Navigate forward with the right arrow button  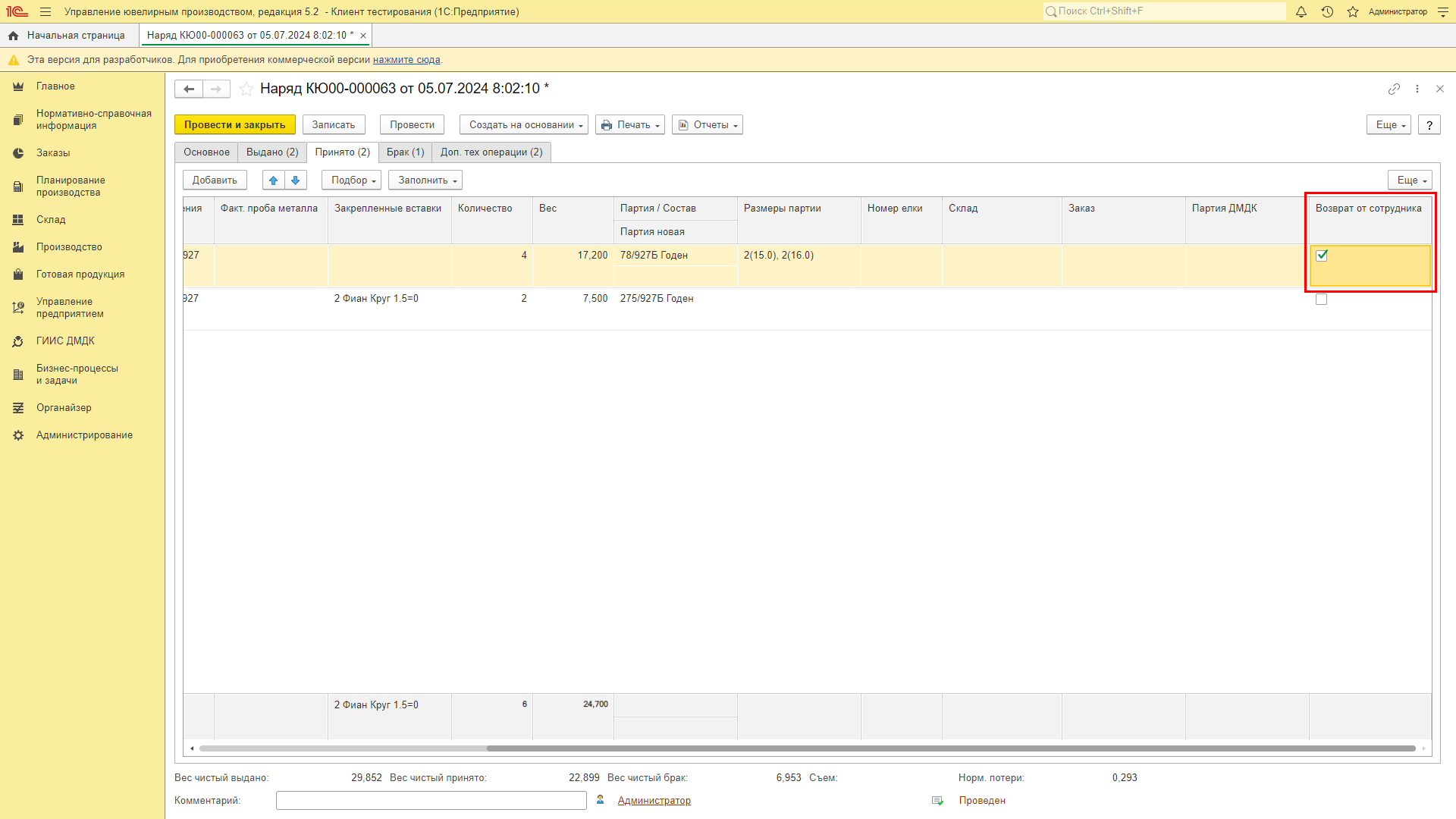click(216, 89)
